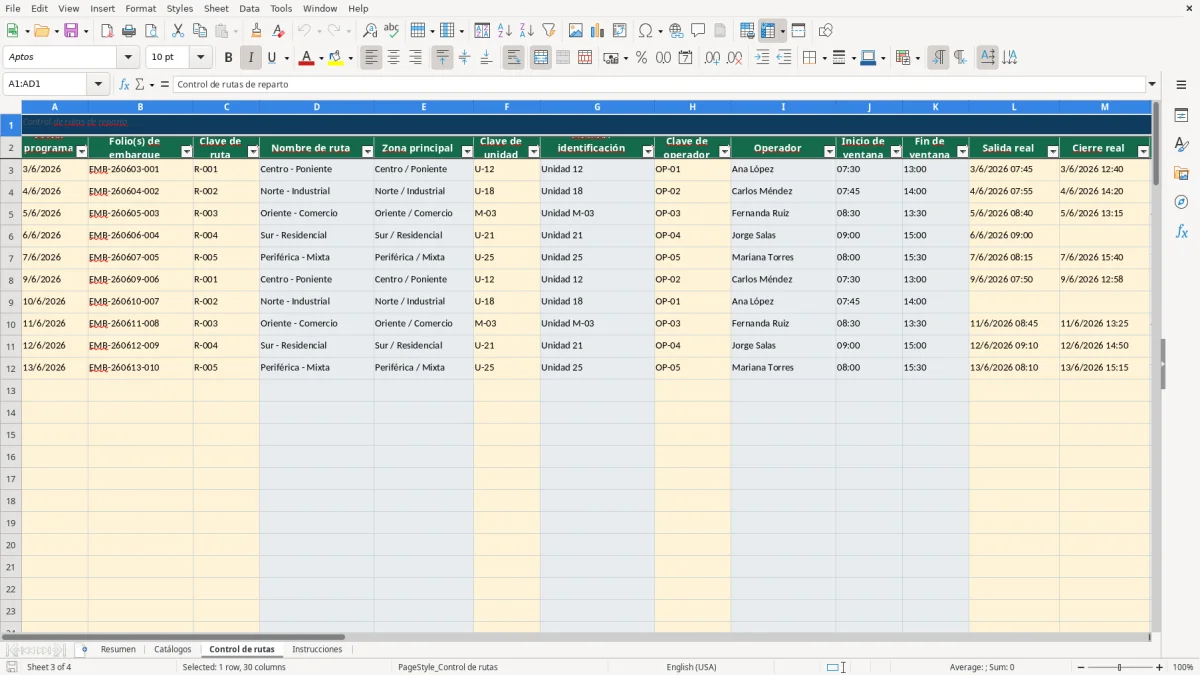Toggle Align Left
The height and width of the screenshot is (675, 1200).
pos(371,58)
